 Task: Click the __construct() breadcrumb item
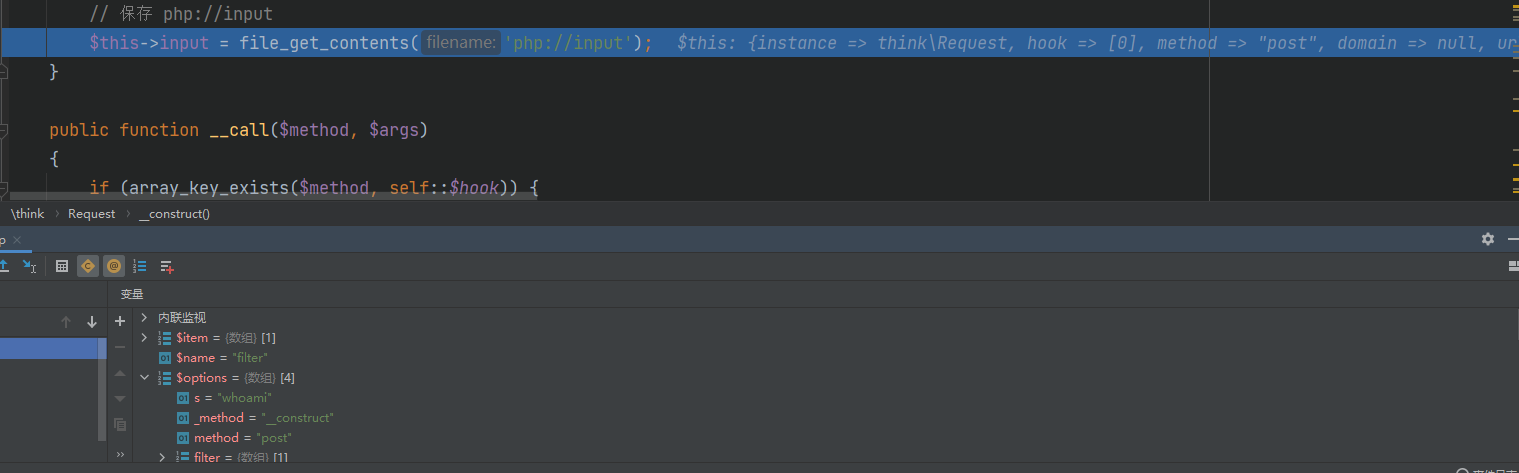click(174, 214)
